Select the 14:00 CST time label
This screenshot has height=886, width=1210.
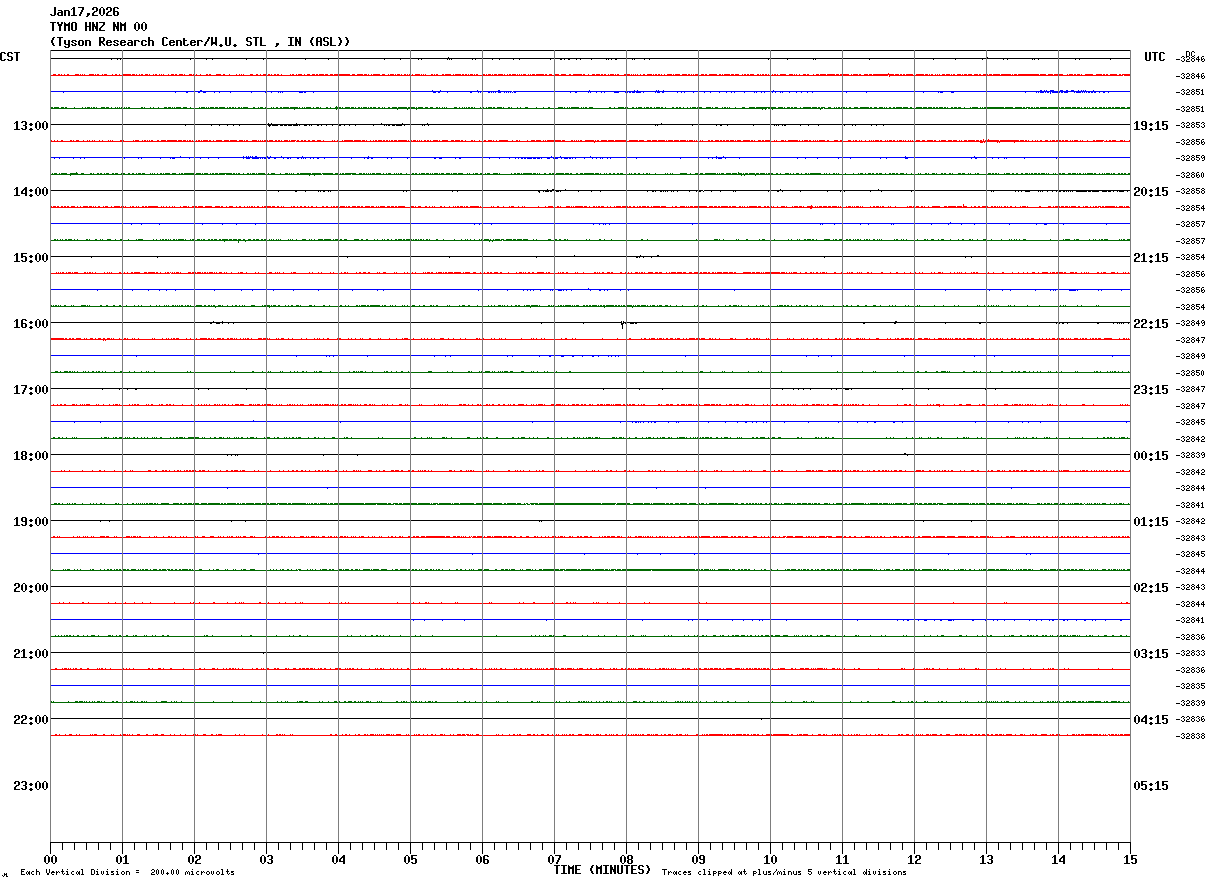(31, 192)
